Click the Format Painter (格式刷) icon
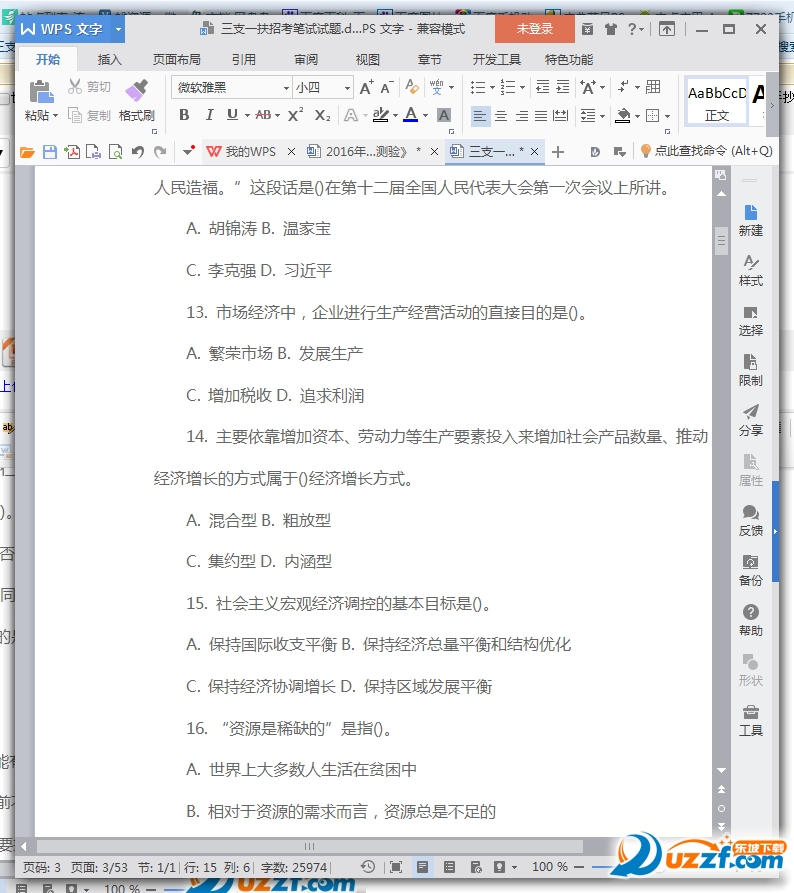 pos(136,92)
